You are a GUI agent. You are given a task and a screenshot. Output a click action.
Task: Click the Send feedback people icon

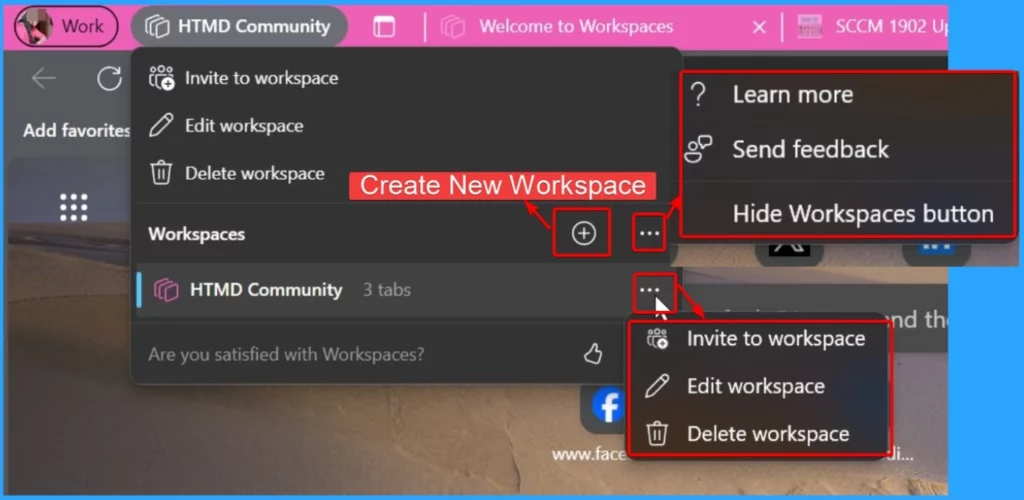pos(698,149)
